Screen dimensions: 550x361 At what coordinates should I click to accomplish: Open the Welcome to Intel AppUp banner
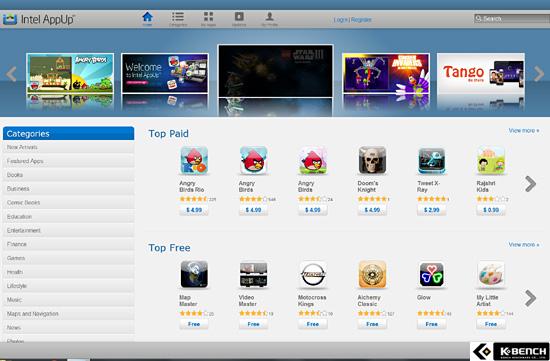(x=165, y=73)
